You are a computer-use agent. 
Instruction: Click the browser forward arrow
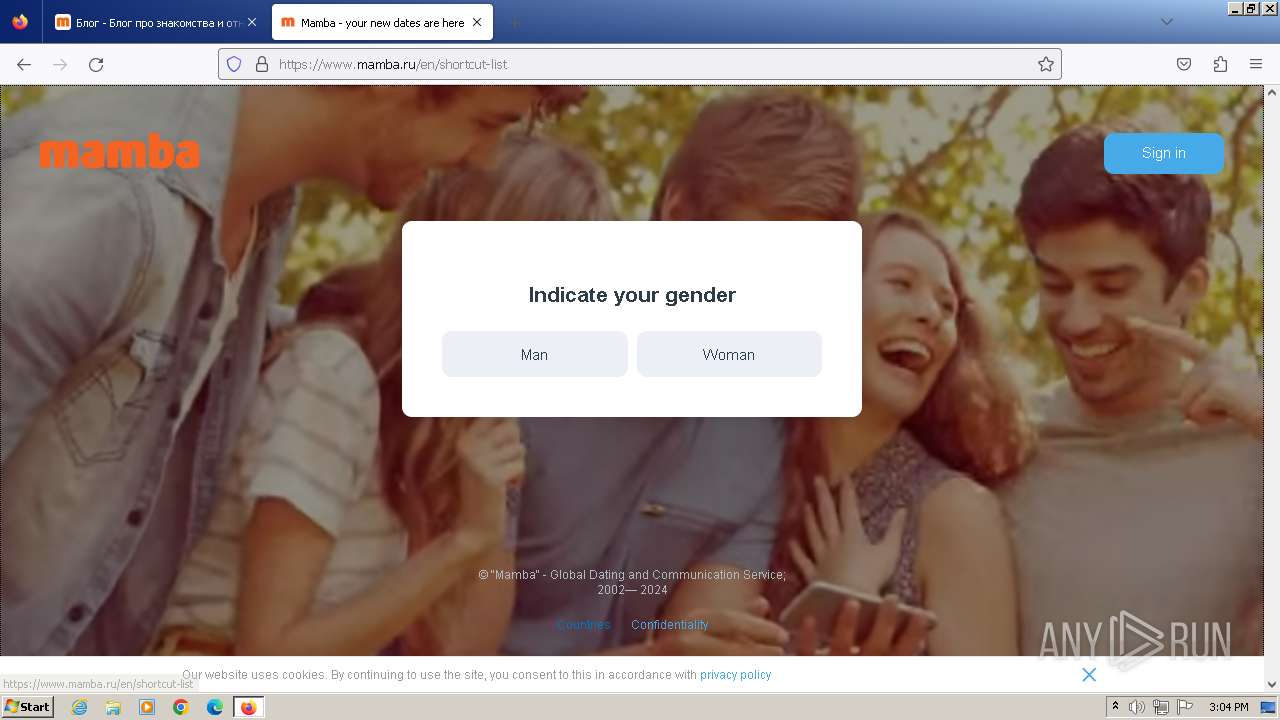[60, 64]
